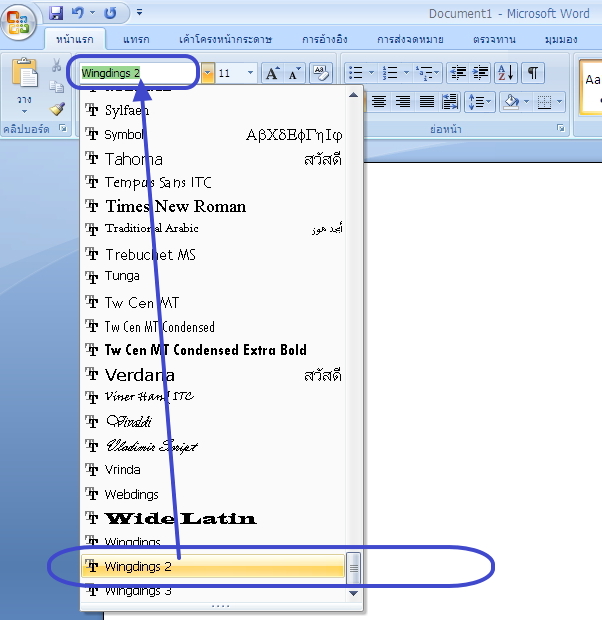
Task: Choose the Sylfaen font
Action: (214, 110)
